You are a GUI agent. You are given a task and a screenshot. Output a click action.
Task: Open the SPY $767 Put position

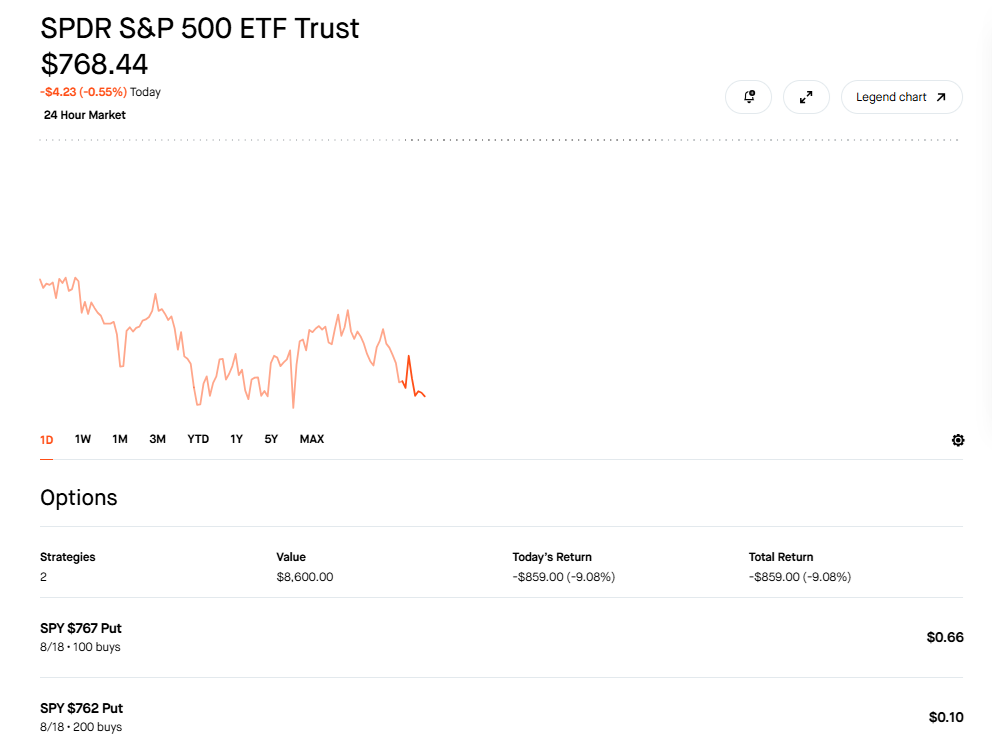pyautogui.click(x=501, y=637)
